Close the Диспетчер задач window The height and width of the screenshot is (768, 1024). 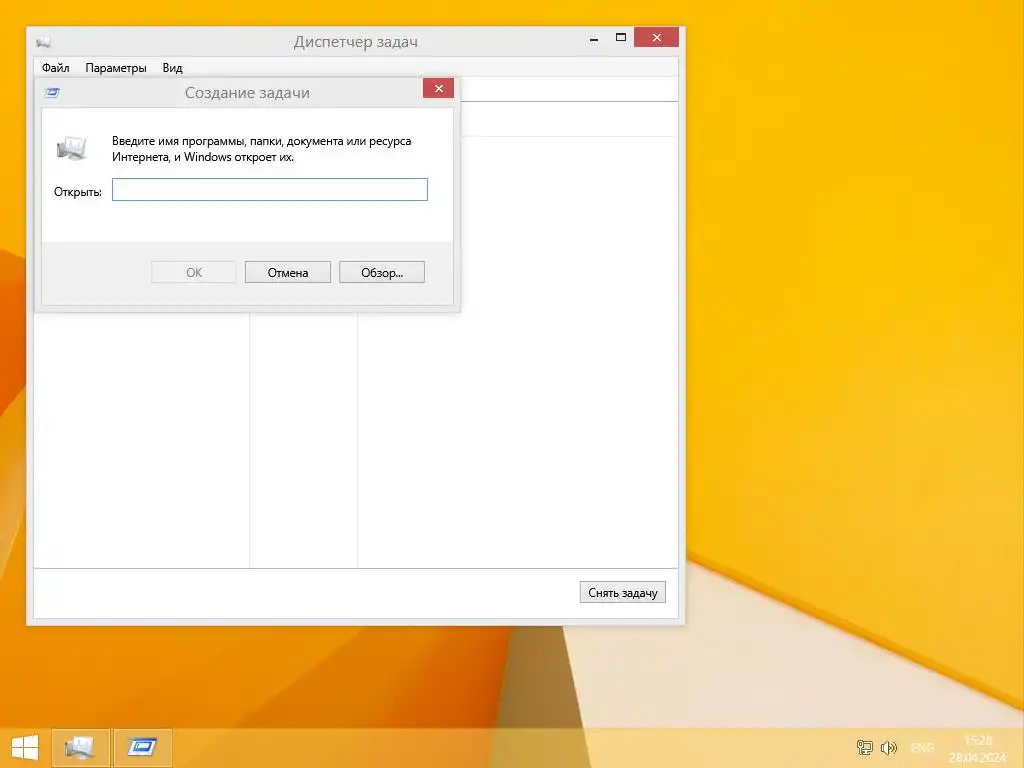656,37
